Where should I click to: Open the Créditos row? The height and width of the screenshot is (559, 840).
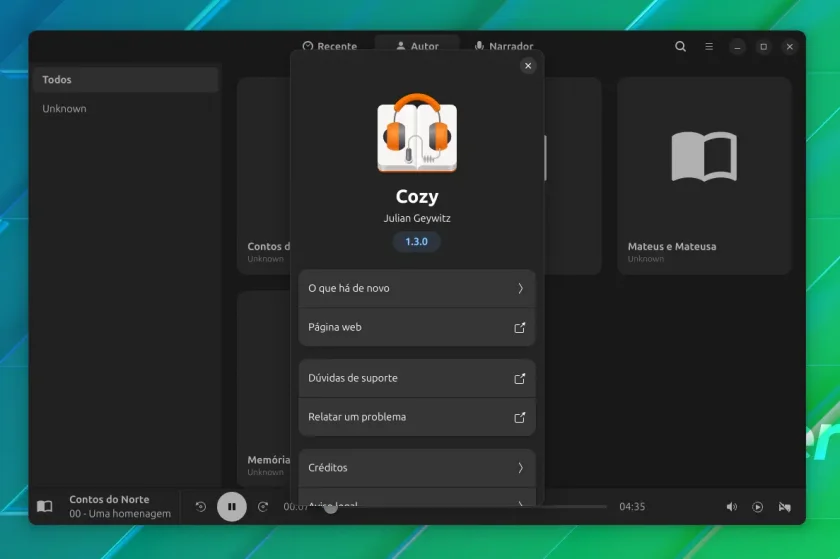tap(417, 468)
